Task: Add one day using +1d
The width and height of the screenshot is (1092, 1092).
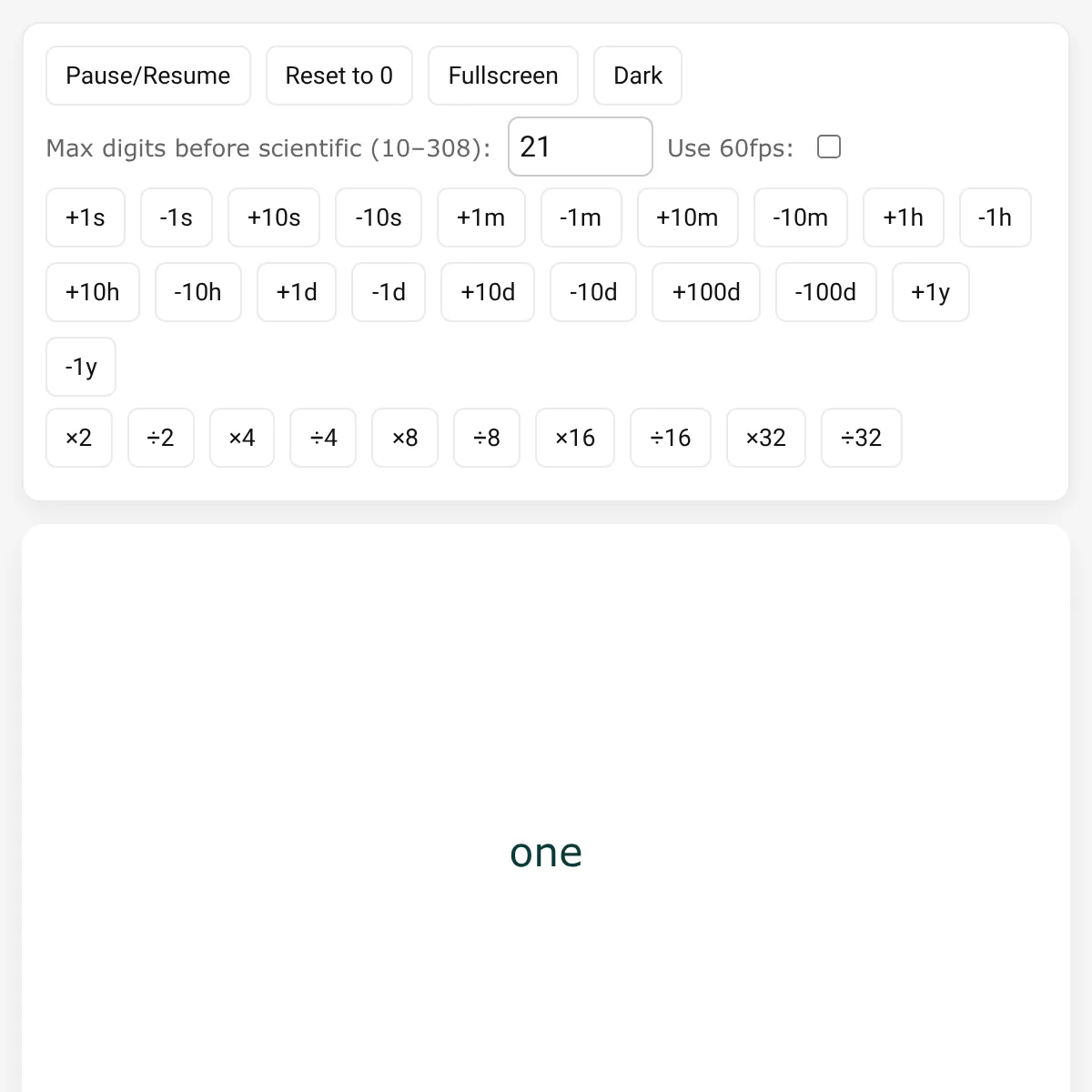Action: coord(297,292)
